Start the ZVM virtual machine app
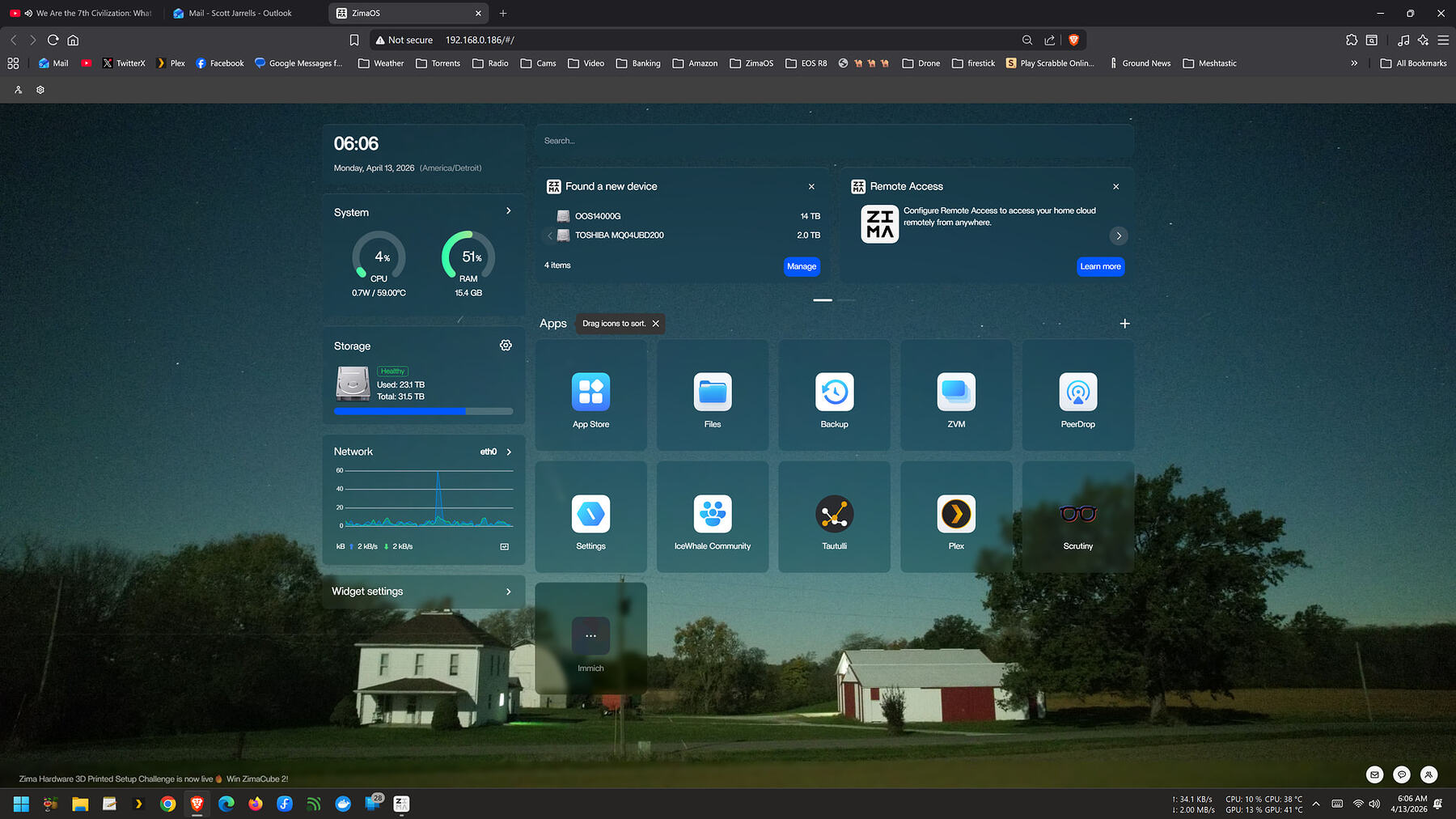This screenshot has width=1456, height=819. click(x=955, y=396)
